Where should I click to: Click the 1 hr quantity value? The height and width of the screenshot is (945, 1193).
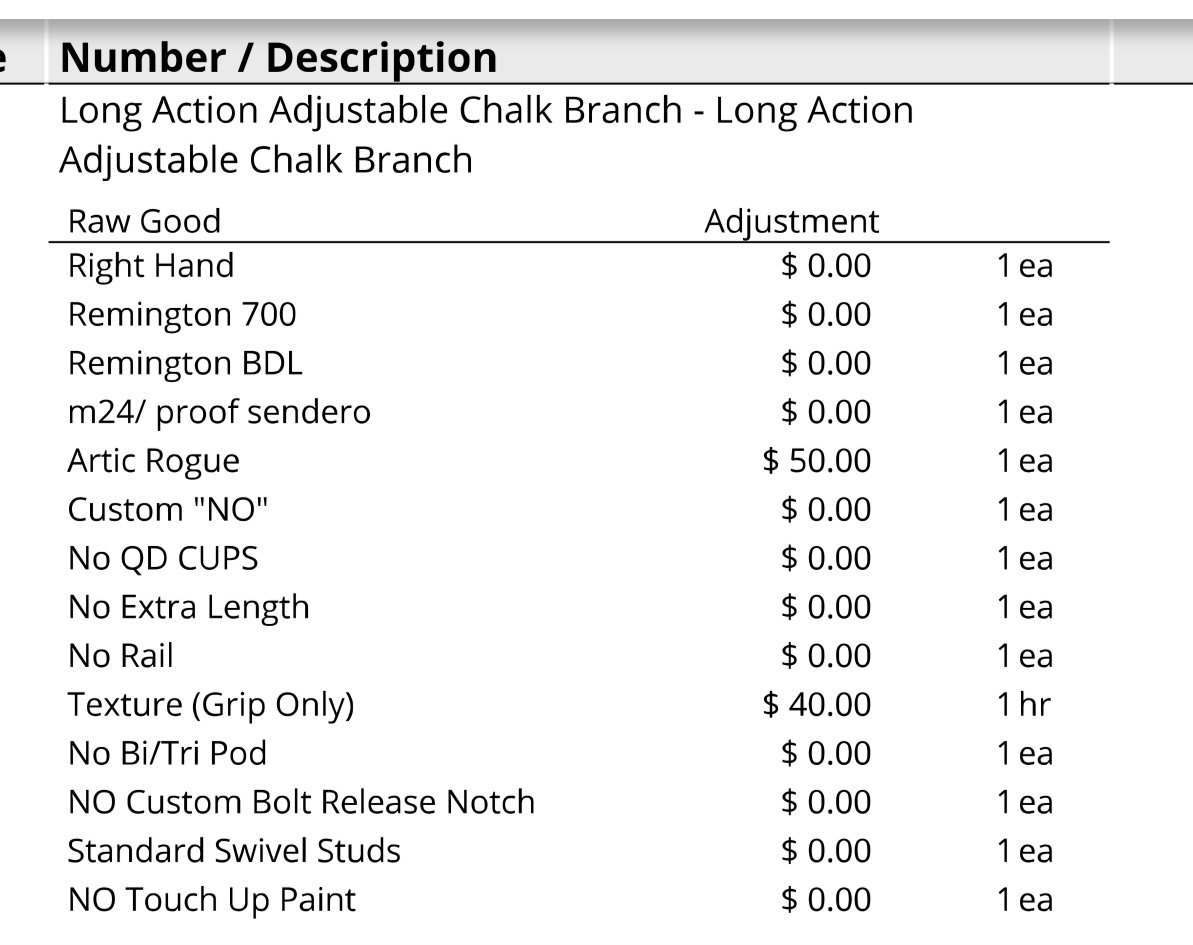1023,705
